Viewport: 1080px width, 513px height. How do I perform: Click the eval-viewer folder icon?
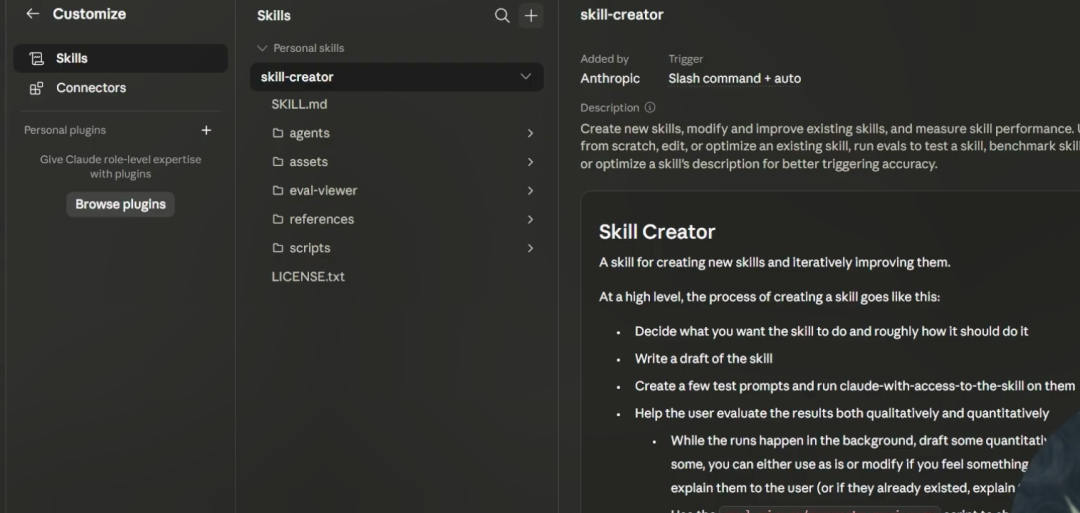pos(278,191)
